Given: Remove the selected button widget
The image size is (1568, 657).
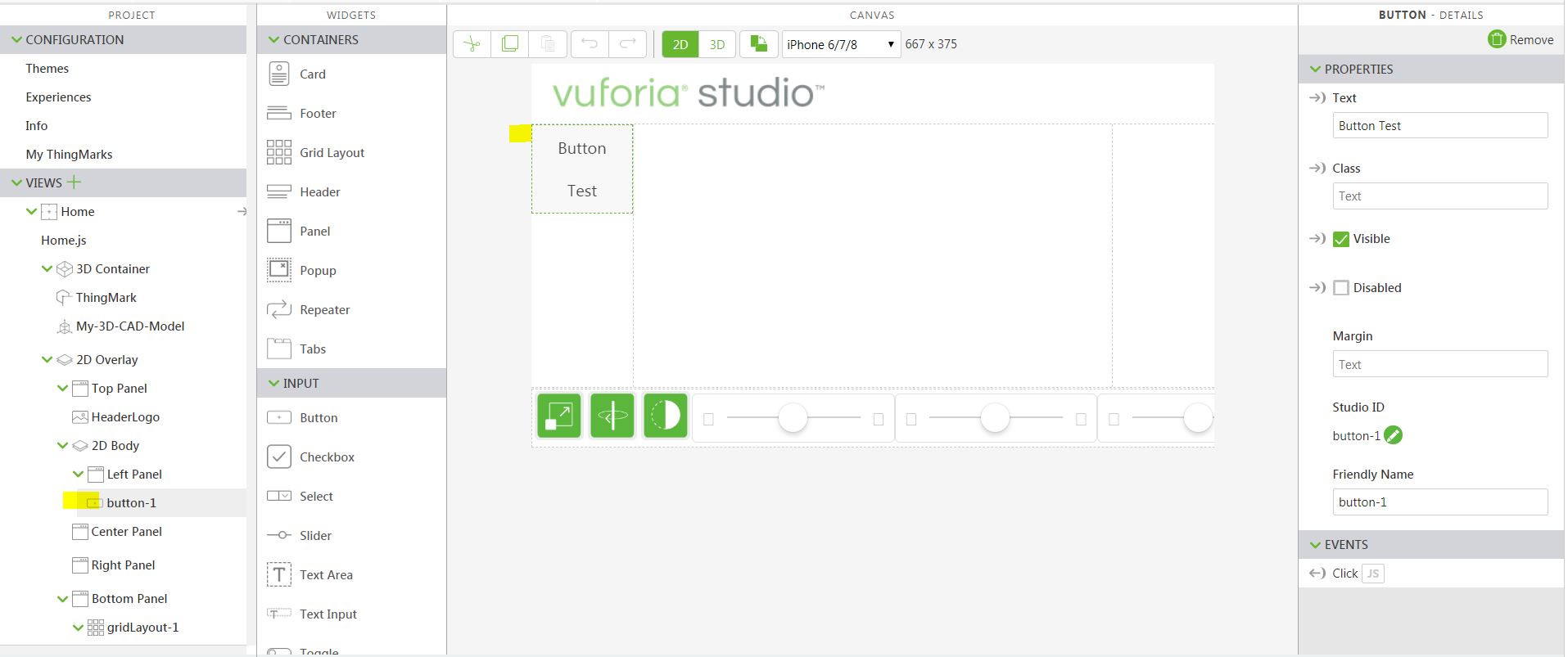Looking at the screenshot, I should tap(1521, 39).
